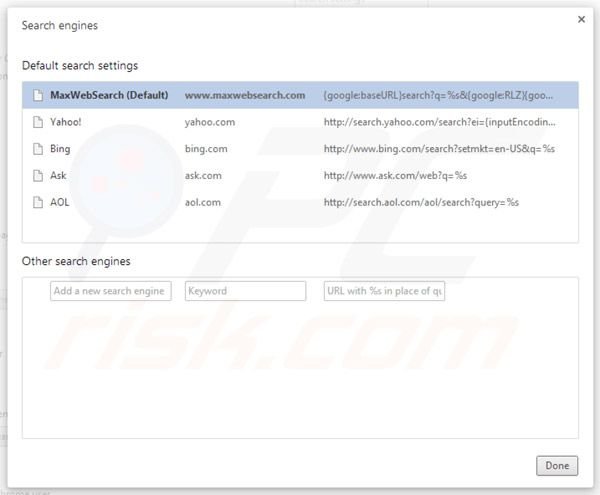Click the ask.com keyword
The image size is (600, 495).
(203, 175)
